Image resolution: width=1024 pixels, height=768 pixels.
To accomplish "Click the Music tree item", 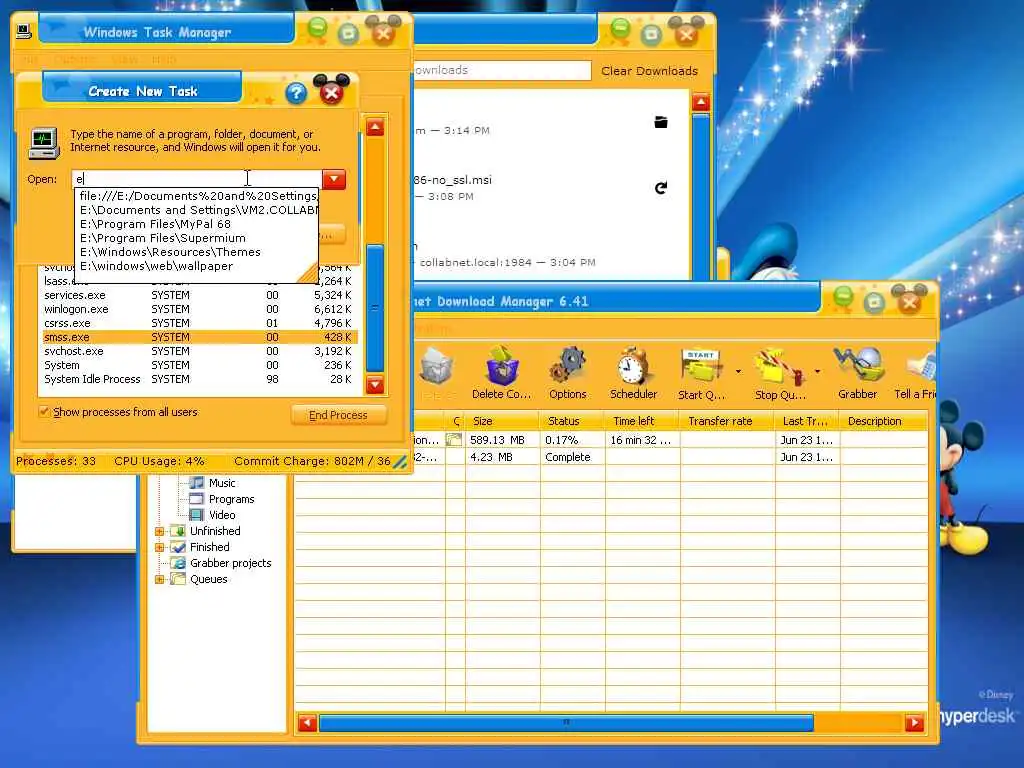I will point(222,483).
